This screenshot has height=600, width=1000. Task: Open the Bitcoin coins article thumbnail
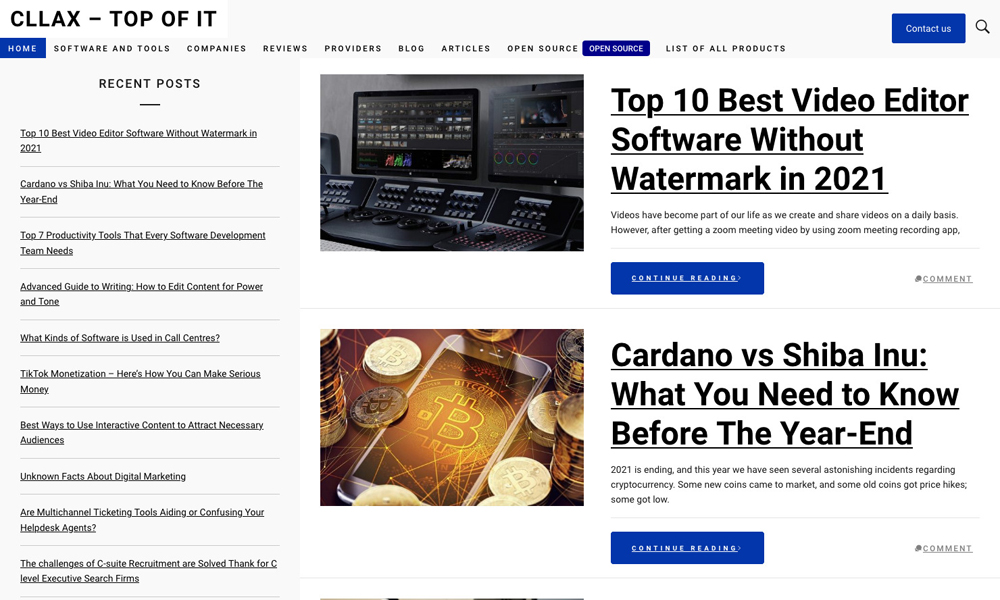(x=451, y=417)
